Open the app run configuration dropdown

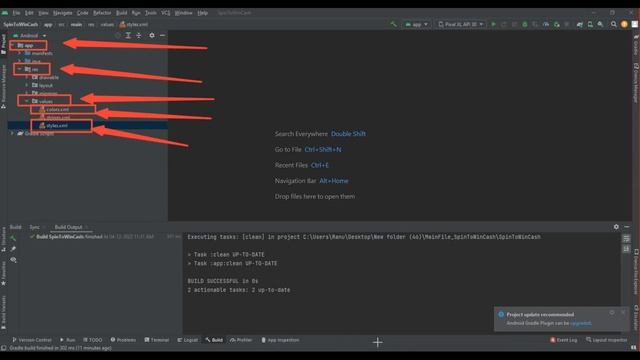tap(416, 24)
